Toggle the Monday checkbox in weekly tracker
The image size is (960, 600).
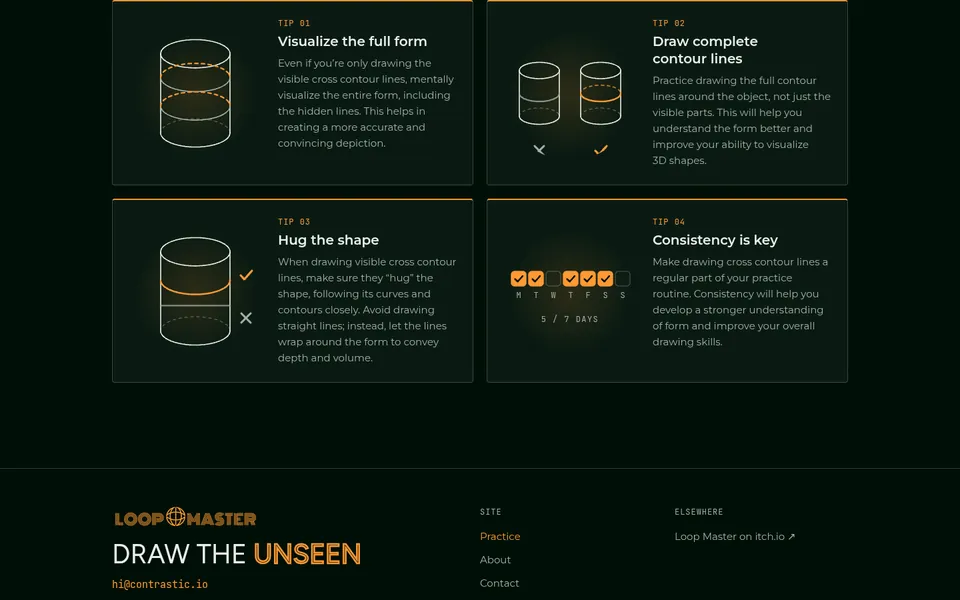pos(519,279)
